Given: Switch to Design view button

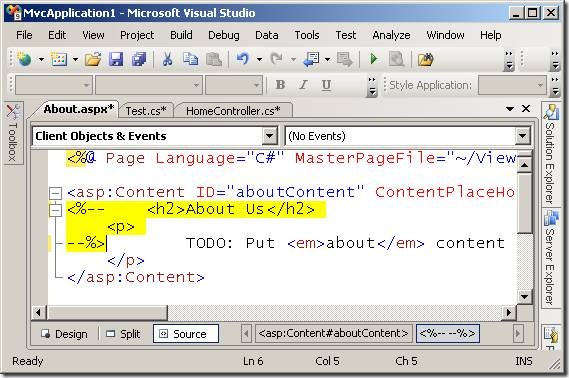Looking at the screenshot, I should coord(65,334).
